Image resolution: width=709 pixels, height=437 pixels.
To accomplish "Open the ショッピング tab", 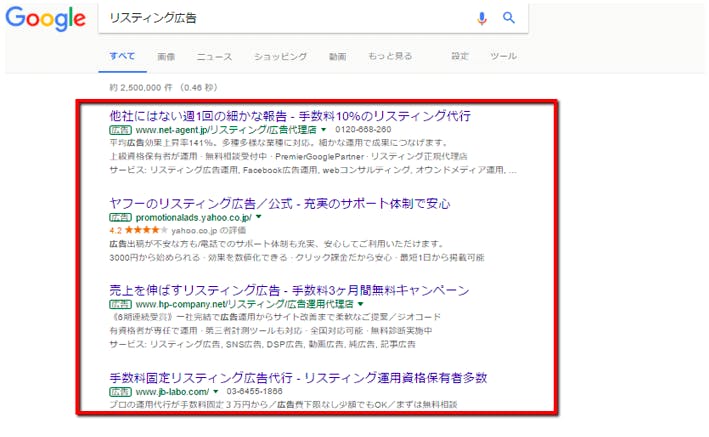I will point(280,57).
